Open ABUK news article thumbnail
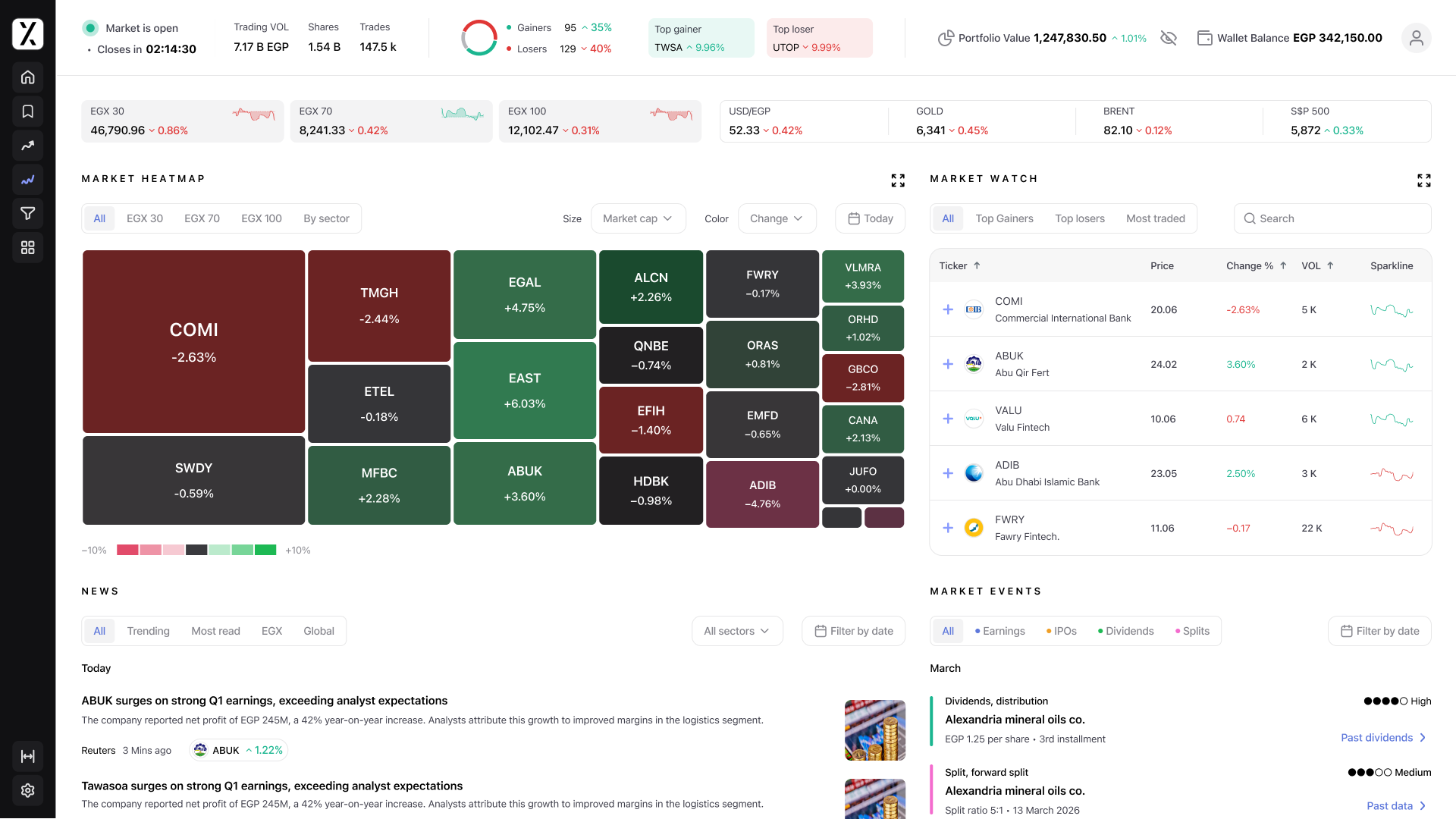 tap(875, 730)
